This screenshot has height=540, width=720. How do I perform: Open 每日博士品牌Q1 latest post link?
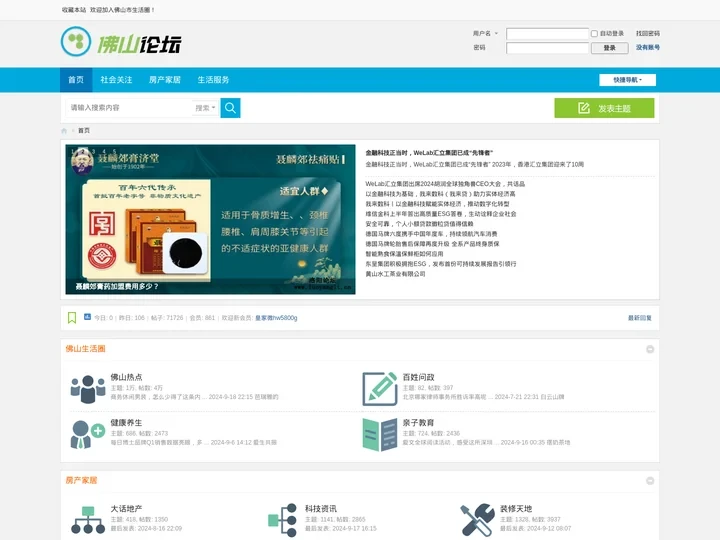158,443
